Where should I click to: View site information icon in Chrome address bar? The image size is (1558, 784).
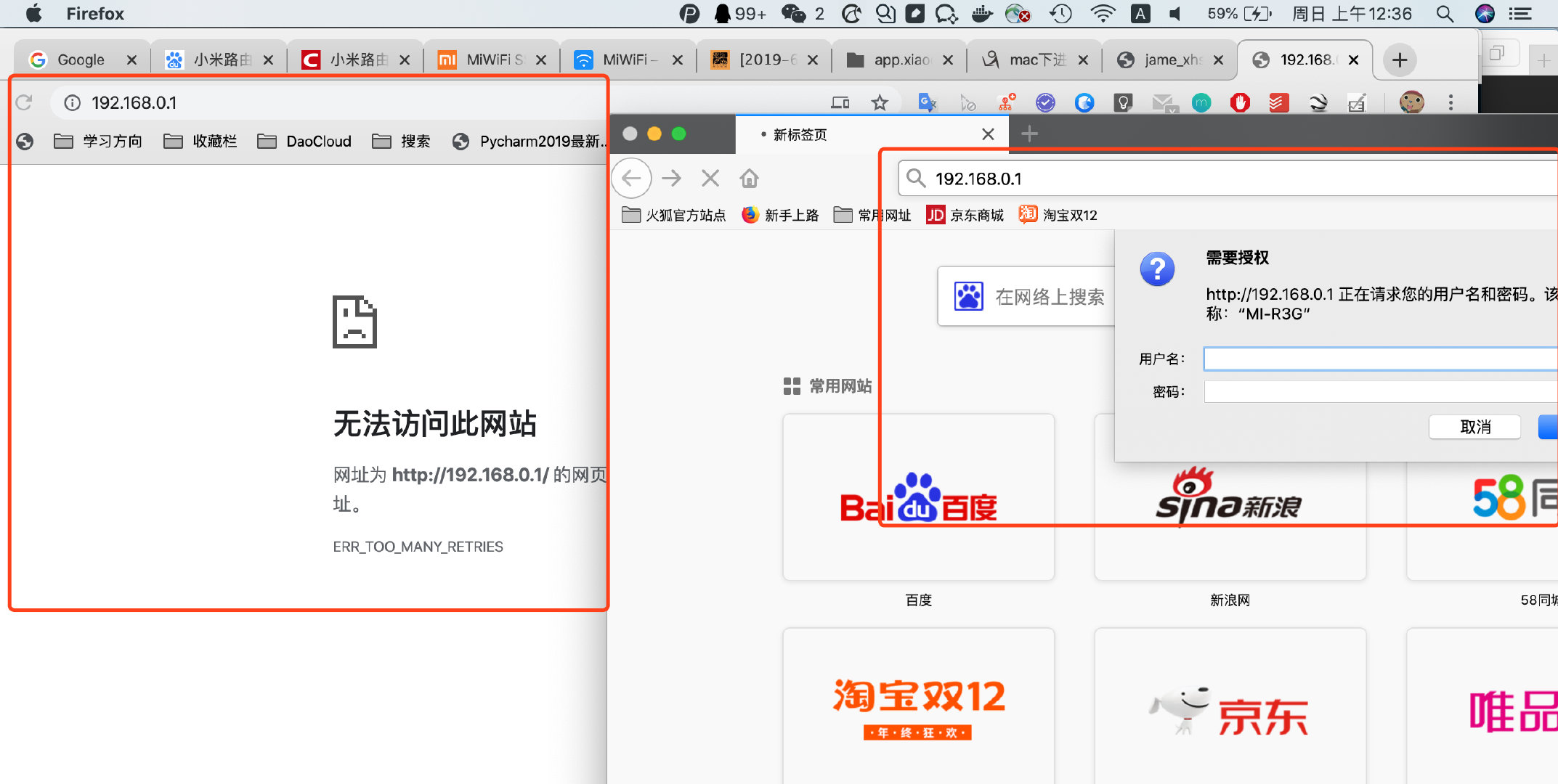(x=72, y=102)
